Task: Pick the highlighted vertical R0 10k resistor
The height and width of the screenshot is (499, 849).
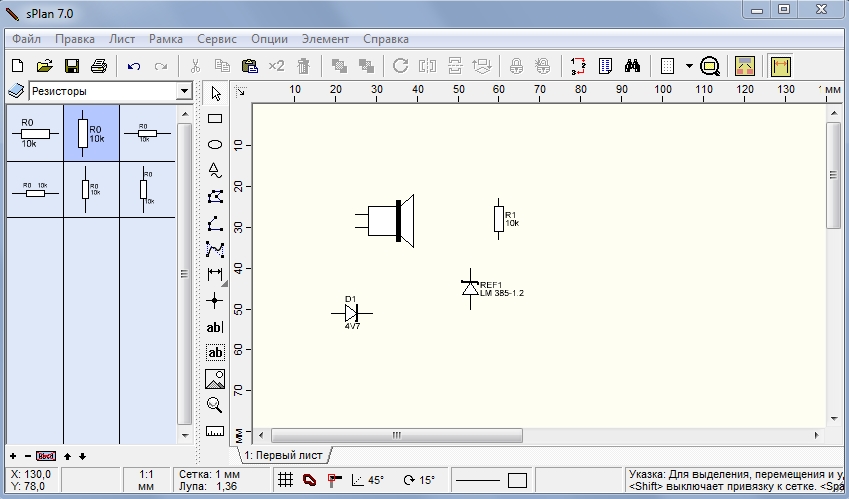Action: [92, 133]
